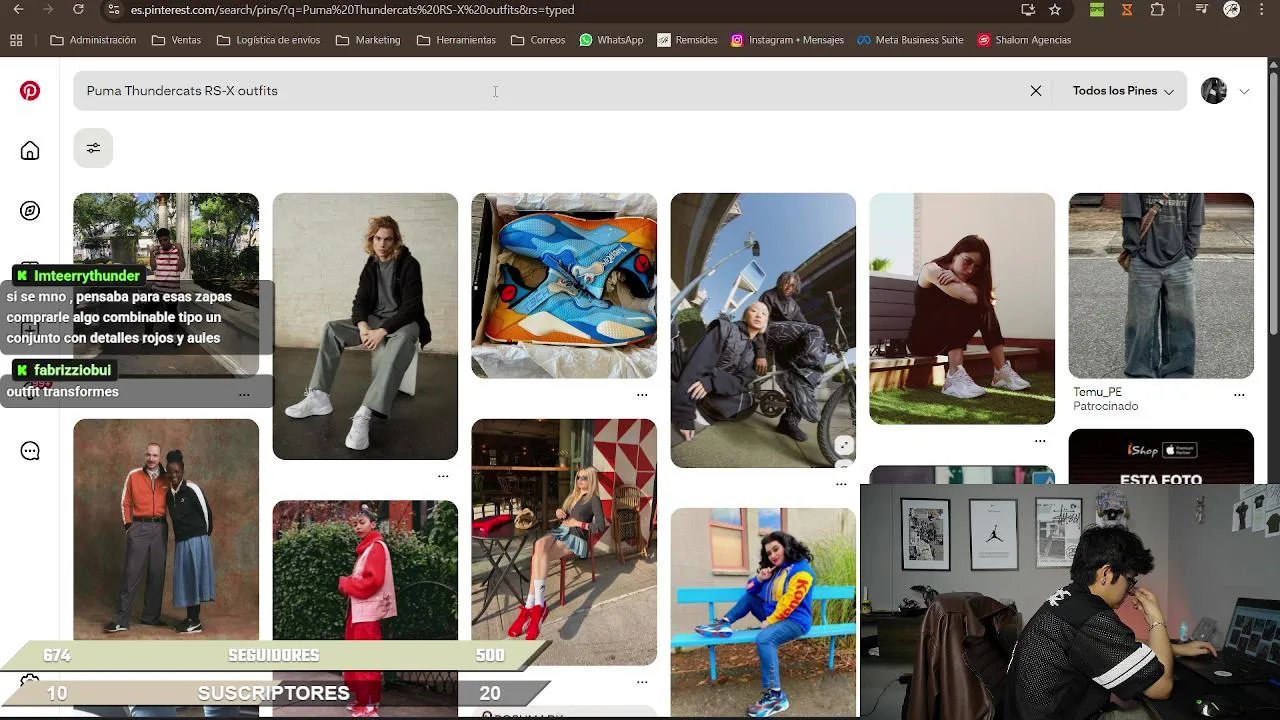Expand the Correos bookmarks folder
The image size is (1280, 720).
click(538, 40)
